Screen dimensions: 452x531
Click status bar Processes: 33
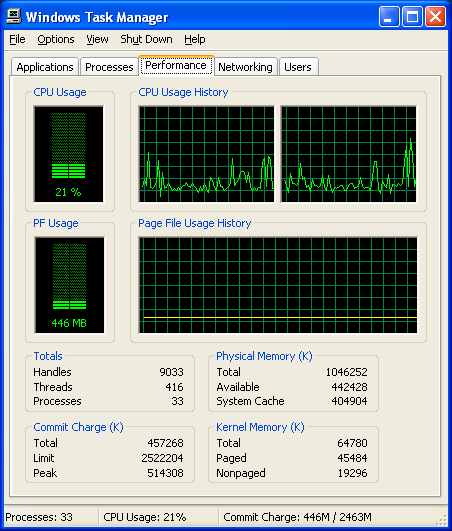coord(39,517)
